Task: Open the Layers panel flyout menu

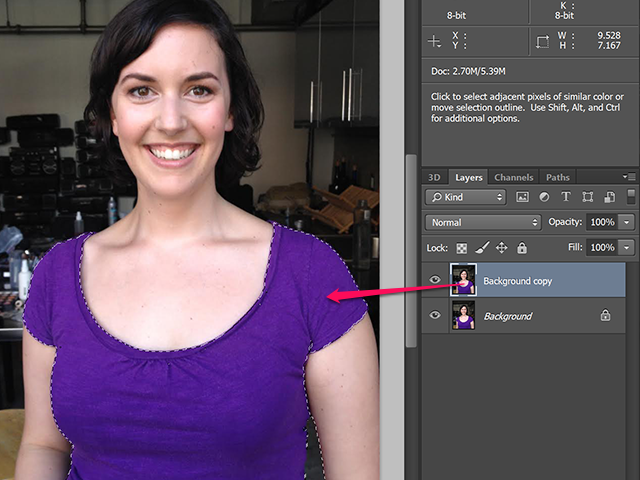Action: pos(629,177)
